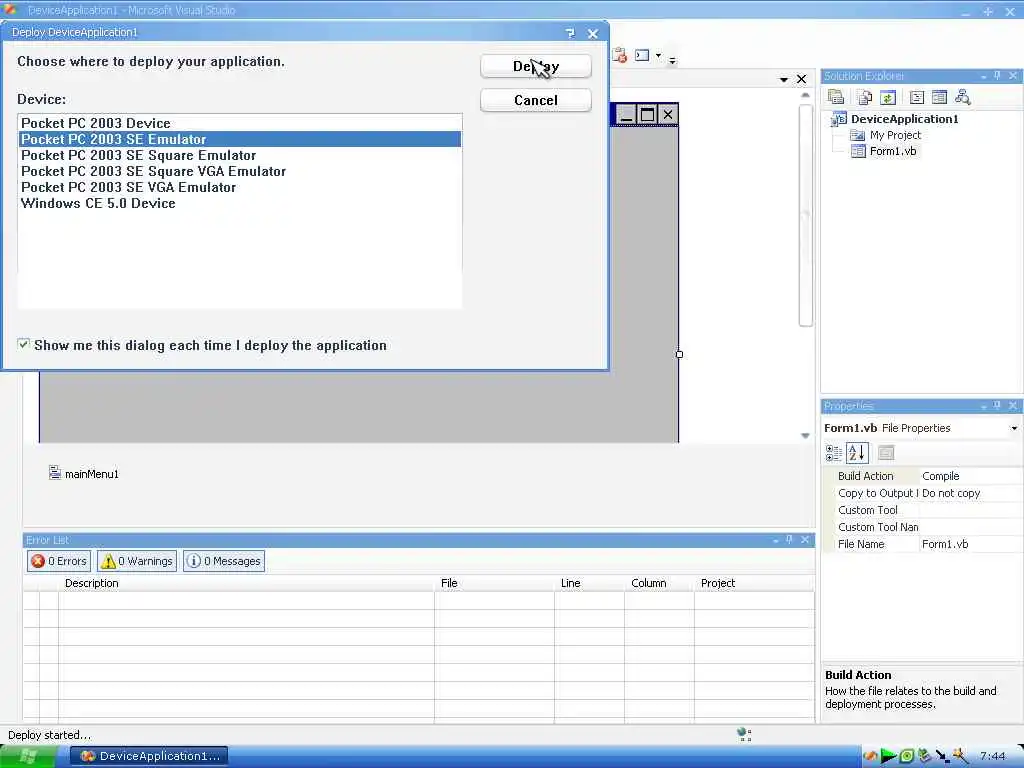1024x768 pixels.
Task: Click the Deploy button
Action: pos(536,66)
